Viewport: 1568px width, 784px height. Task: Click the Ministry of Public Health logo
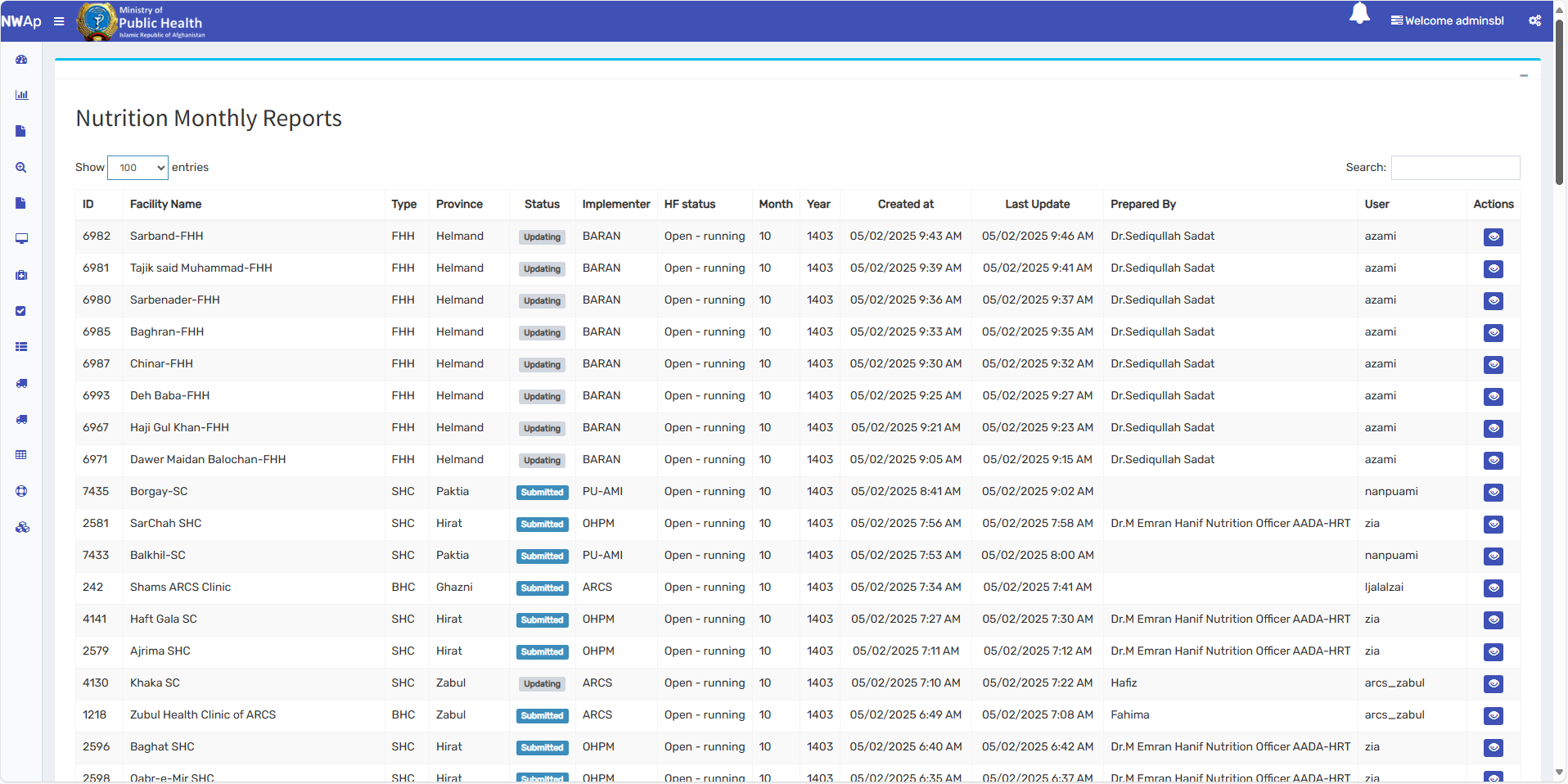pos(140,21)
